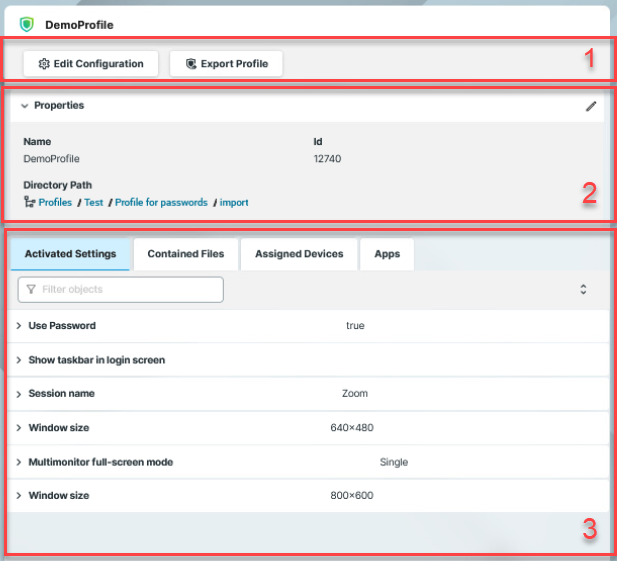The image size is (617, 561).
Task: Switch to the Contained Files tab
Action: click(186, 254)
